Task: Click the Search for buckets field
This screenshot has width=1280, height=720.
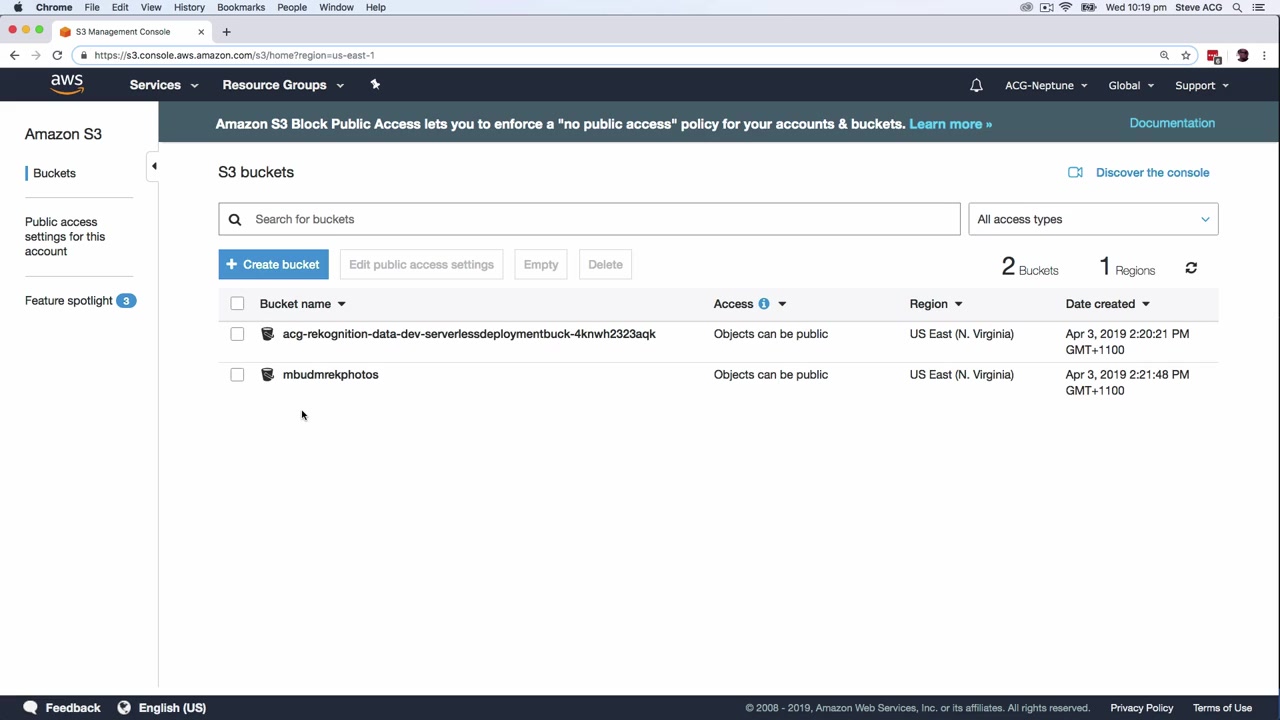Action: (589, 219)
